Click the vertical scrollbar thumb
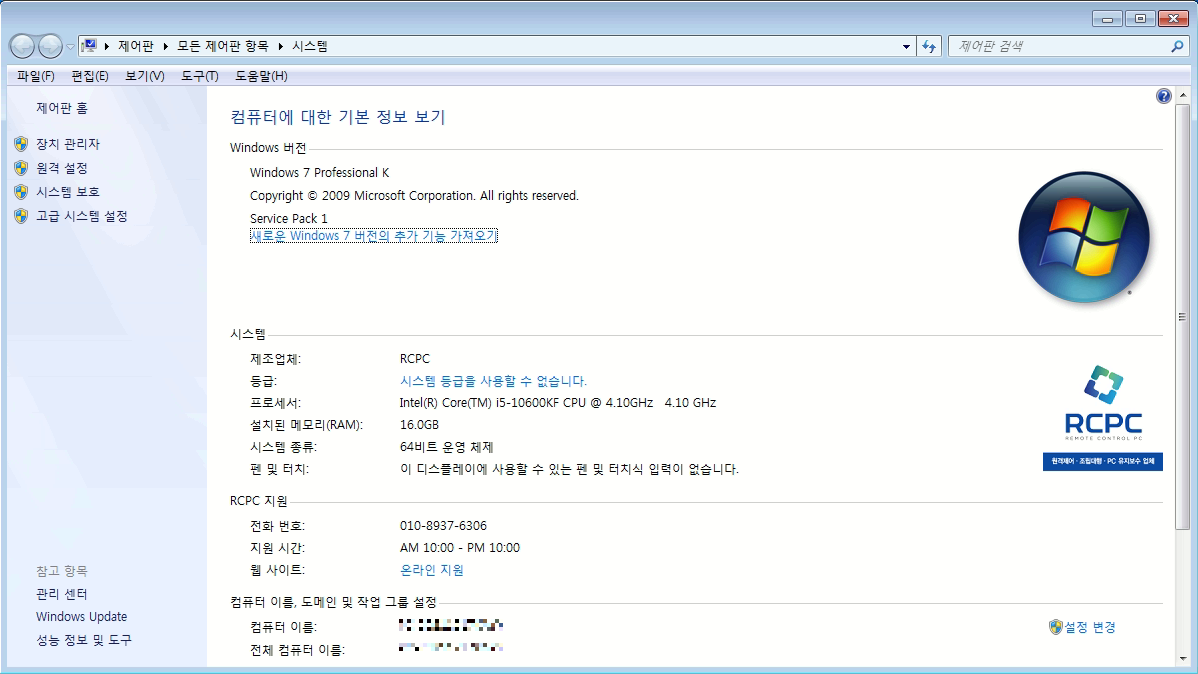Screen dimensions: 1198x674 1183,316
